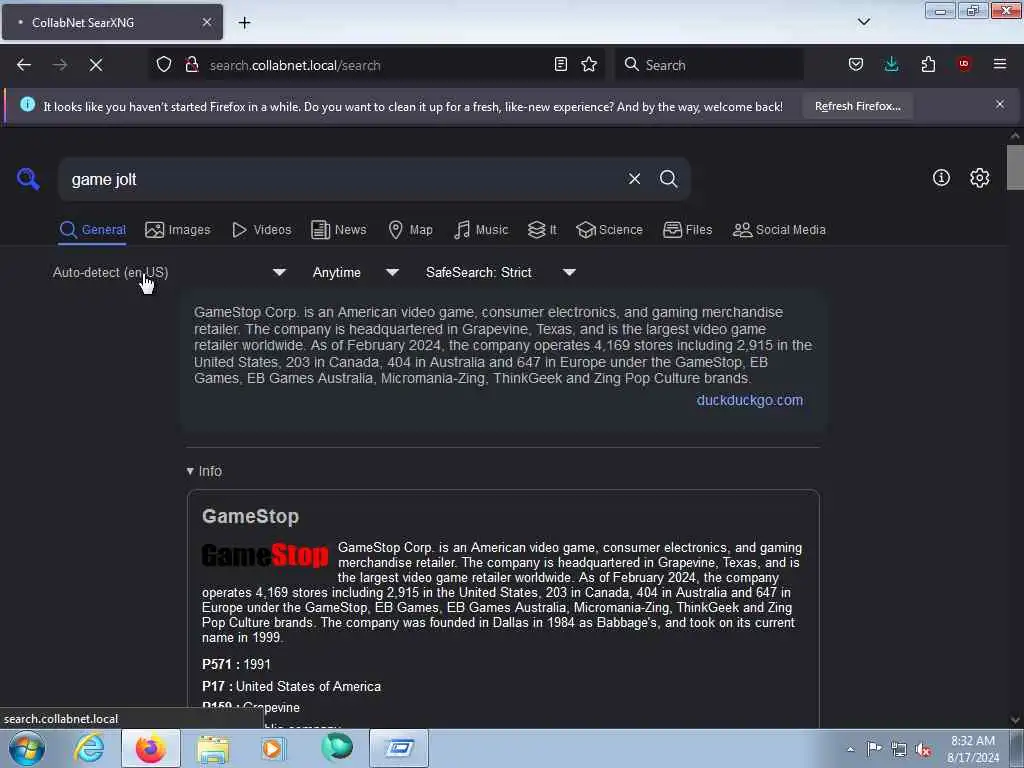Switch to the Music tab

[481, 230]
